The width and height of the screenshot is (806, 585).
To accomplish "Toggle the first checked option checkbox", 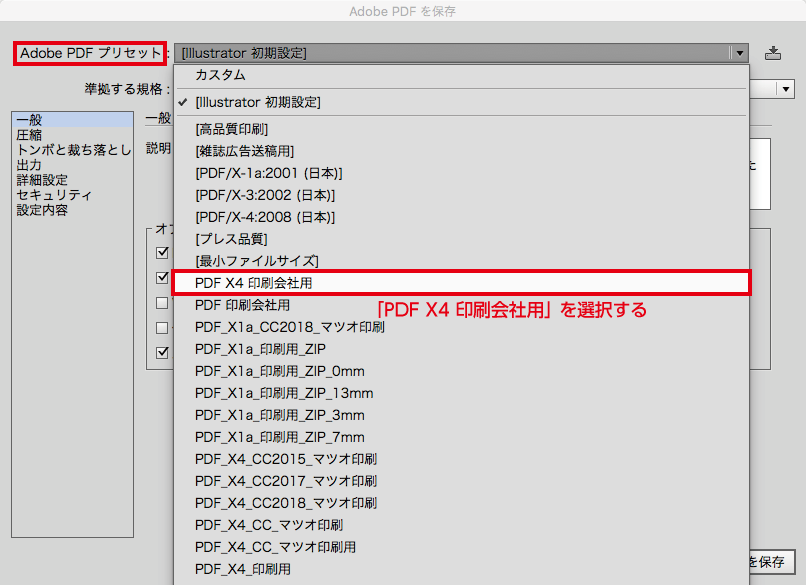I will pyautogui.click(x=162, y=252).
